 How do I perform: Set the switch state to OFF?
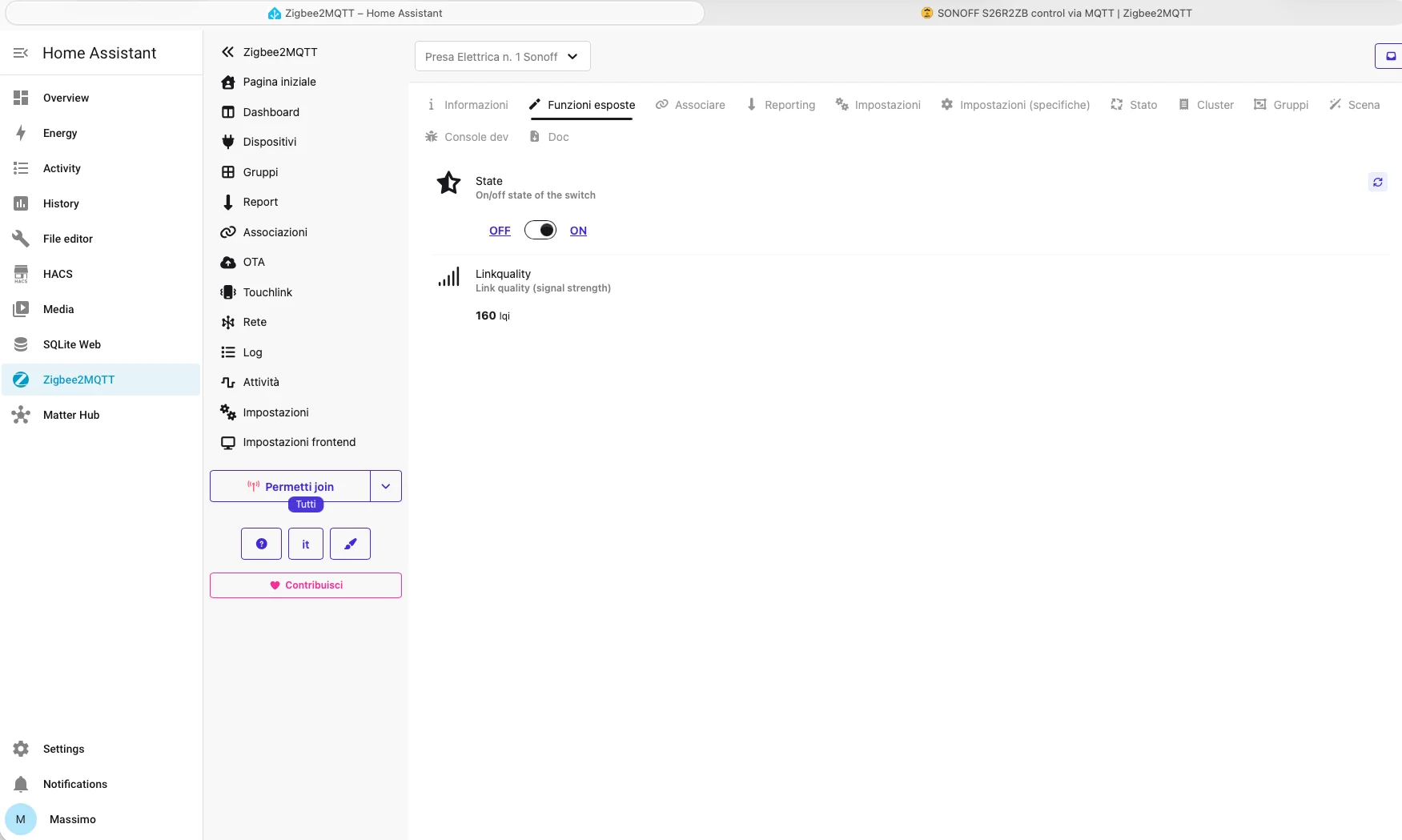click(x=500, y=231)
